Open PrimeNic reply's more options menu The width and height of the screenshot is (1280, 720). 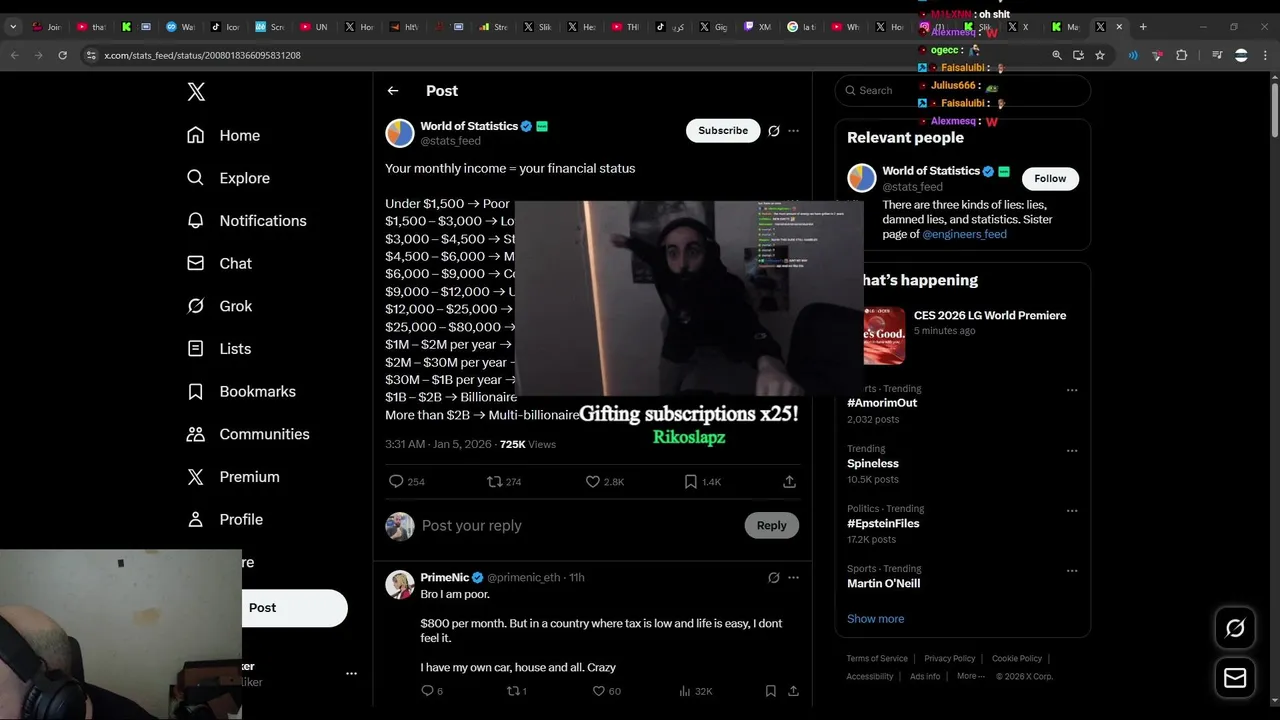click(793, 578)
